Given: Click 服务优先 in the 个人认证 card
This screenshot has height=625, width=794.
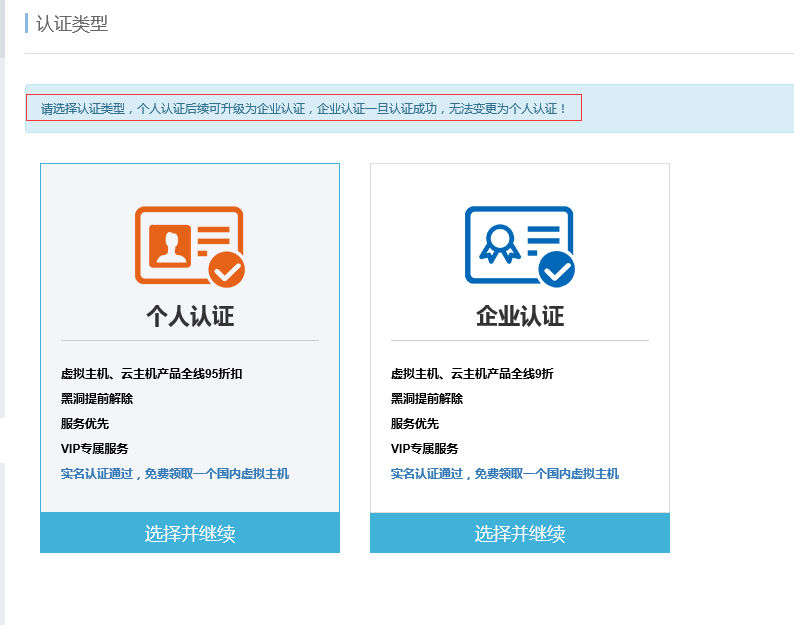Looking at the screenshot, I should (85, 423).
